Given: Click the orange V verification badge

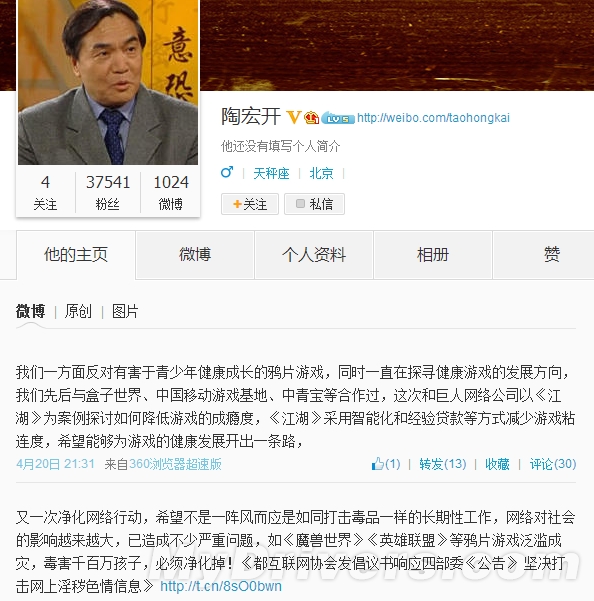Looking at the screenshot, I should pos(294,117).
